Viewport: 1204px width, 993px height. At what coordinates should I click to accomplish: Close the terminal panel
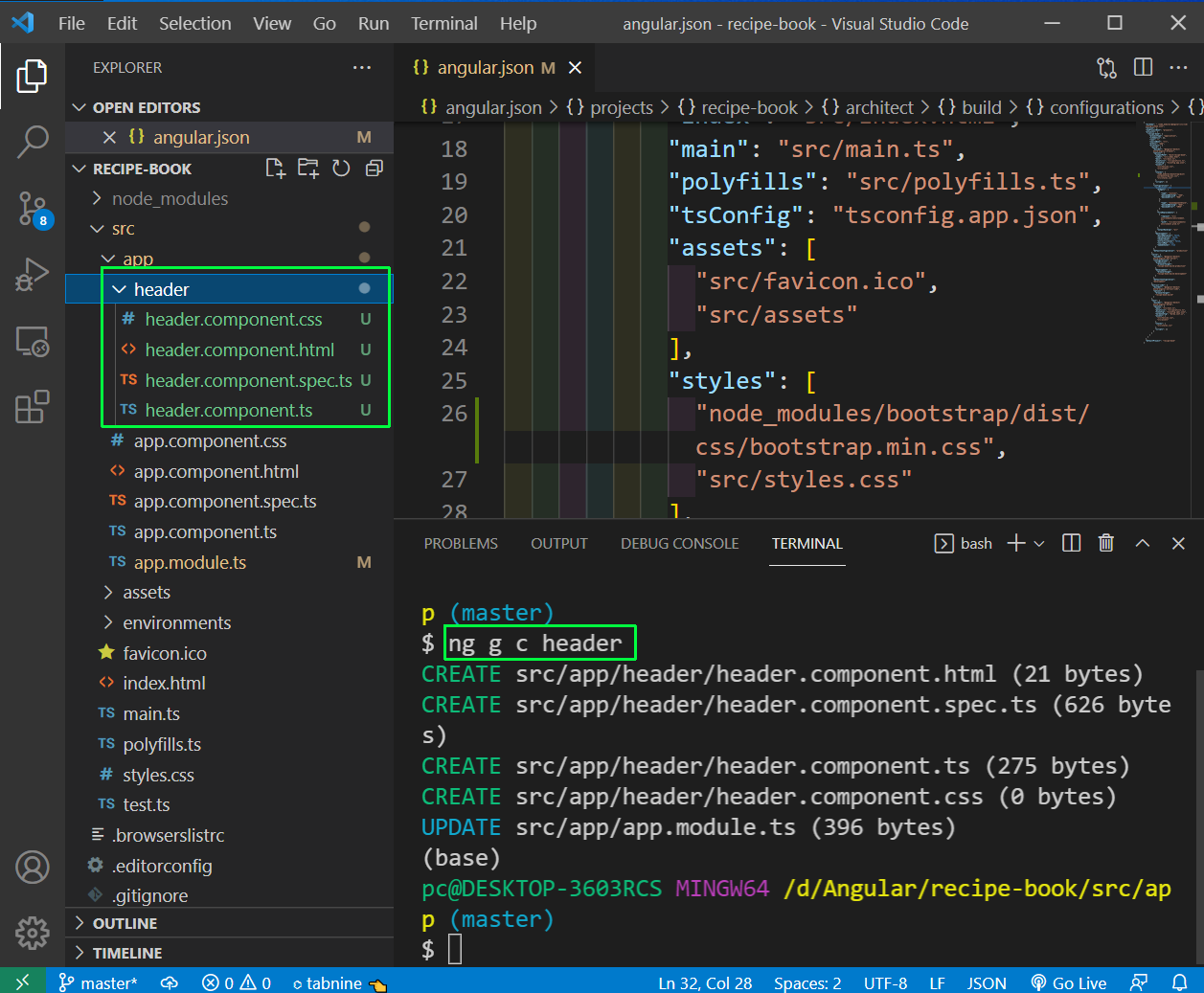click(x=1179, y=543)
